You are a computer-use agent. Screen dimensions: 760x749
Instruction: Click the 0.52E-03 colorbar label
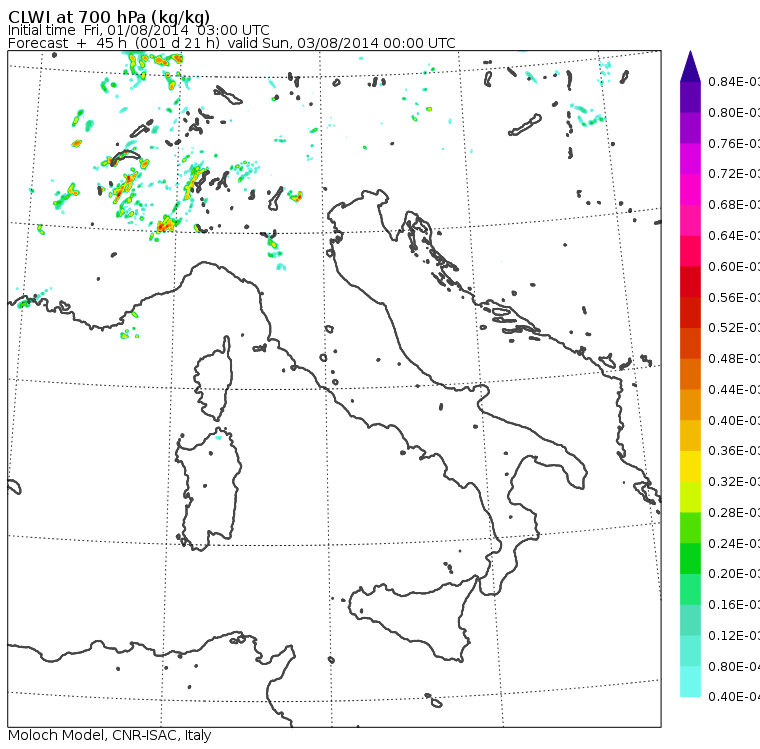click(x=734, y=328)
